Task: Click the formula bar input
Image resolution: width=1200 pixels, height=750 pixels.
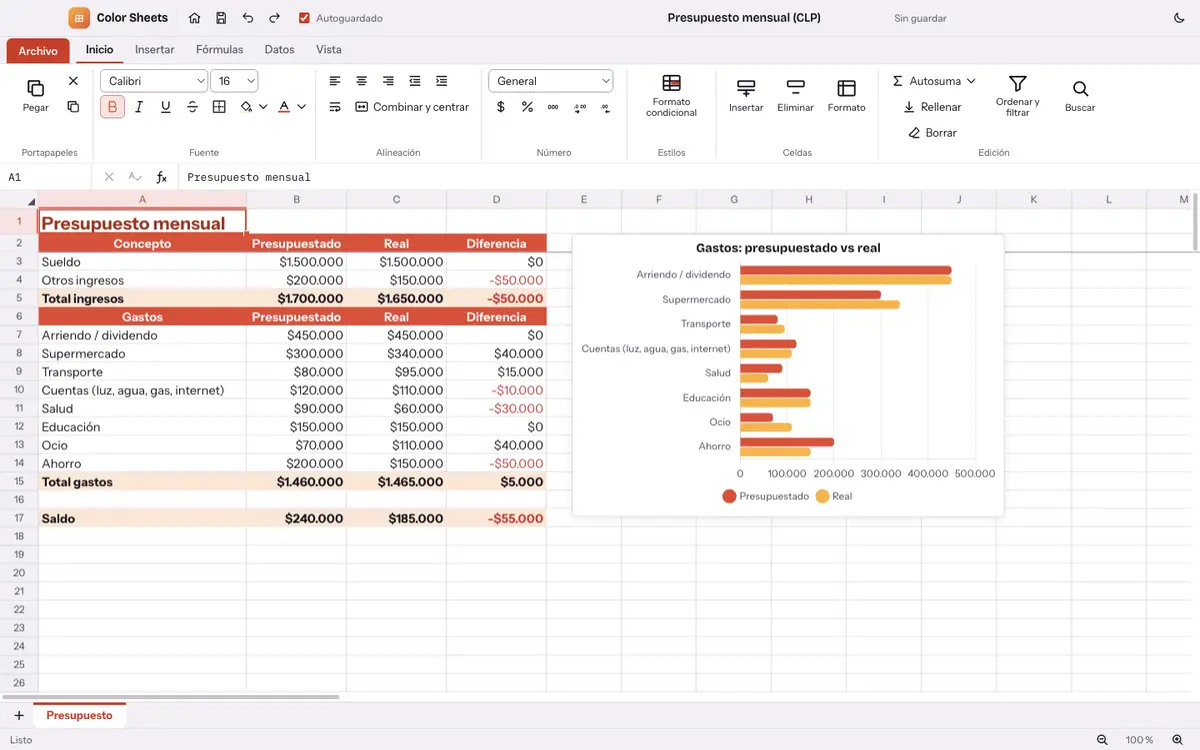Action: tap(690, 177)
